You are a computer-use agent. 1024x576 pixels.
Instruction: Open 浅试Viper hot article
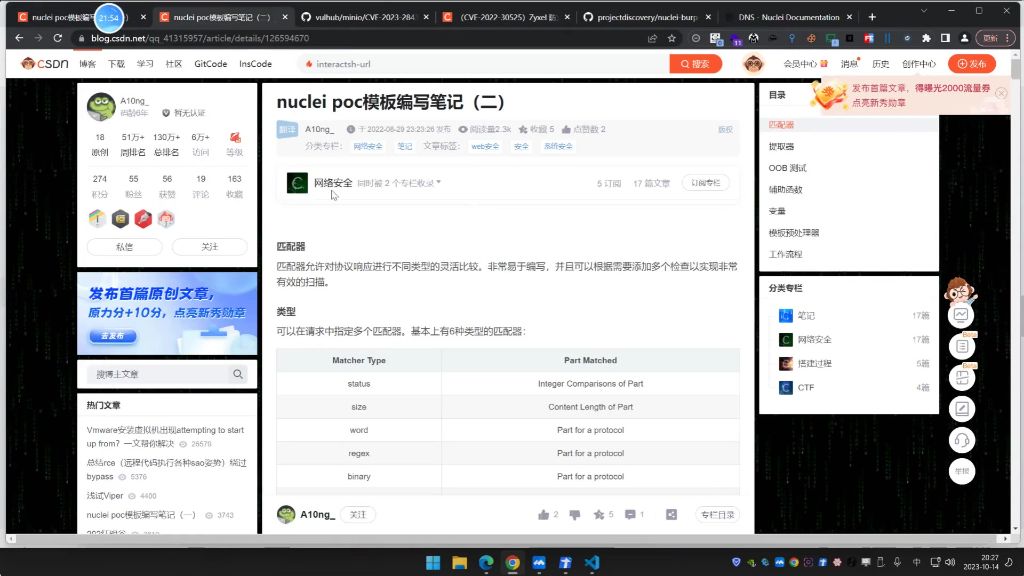[104, 496]
